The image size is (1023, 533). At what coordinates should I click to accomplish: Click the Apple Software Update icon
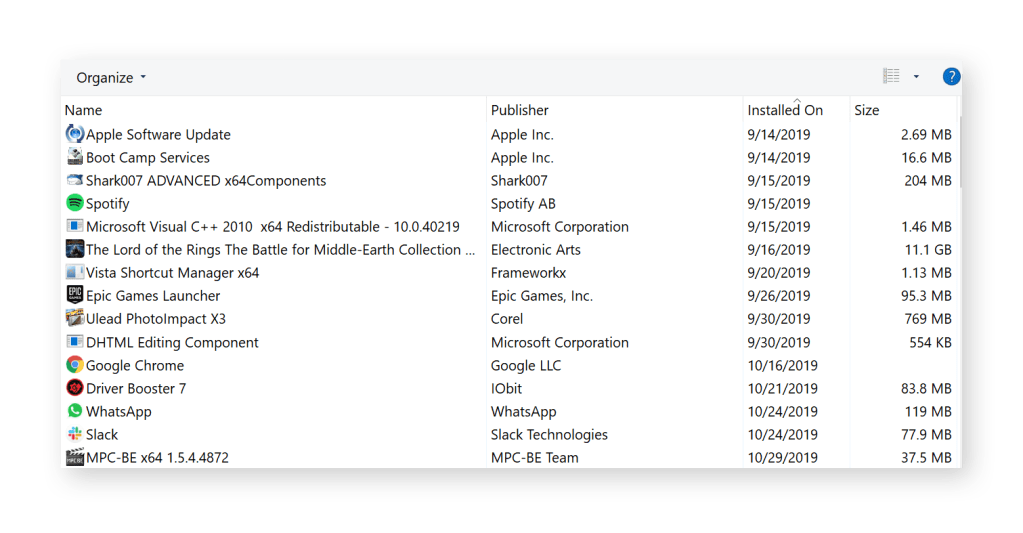coord(74,135)
